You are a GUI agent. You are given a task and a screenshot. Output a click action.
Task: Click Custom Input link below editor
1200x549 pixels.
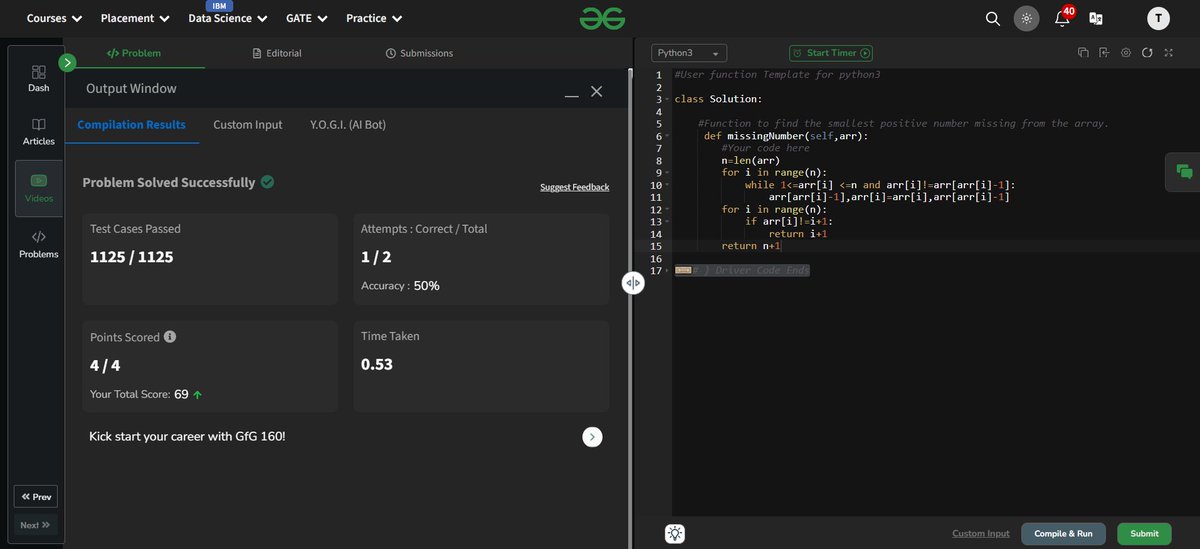tap(980, 534)
